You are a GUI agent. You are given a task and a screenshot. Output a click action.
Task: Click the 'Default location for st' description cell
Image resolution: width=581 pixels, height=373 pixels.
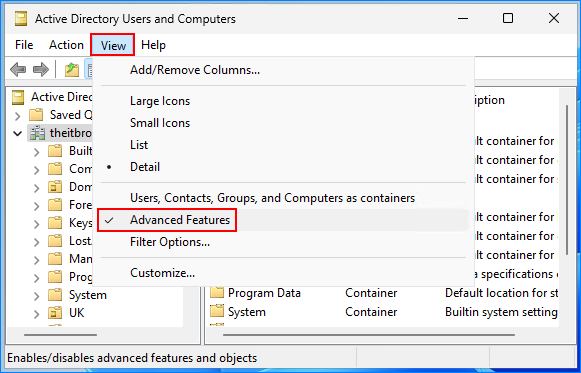pyautogui.click(x=501, y=293)
